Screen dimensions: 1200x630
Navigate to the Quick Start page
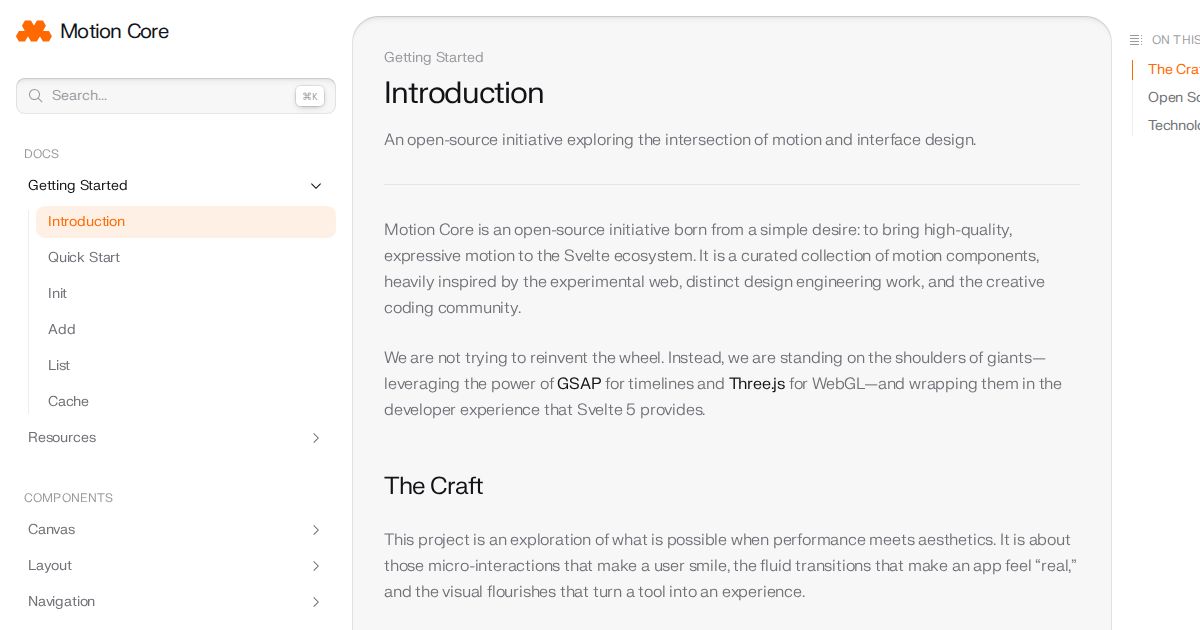click(84, 258)
